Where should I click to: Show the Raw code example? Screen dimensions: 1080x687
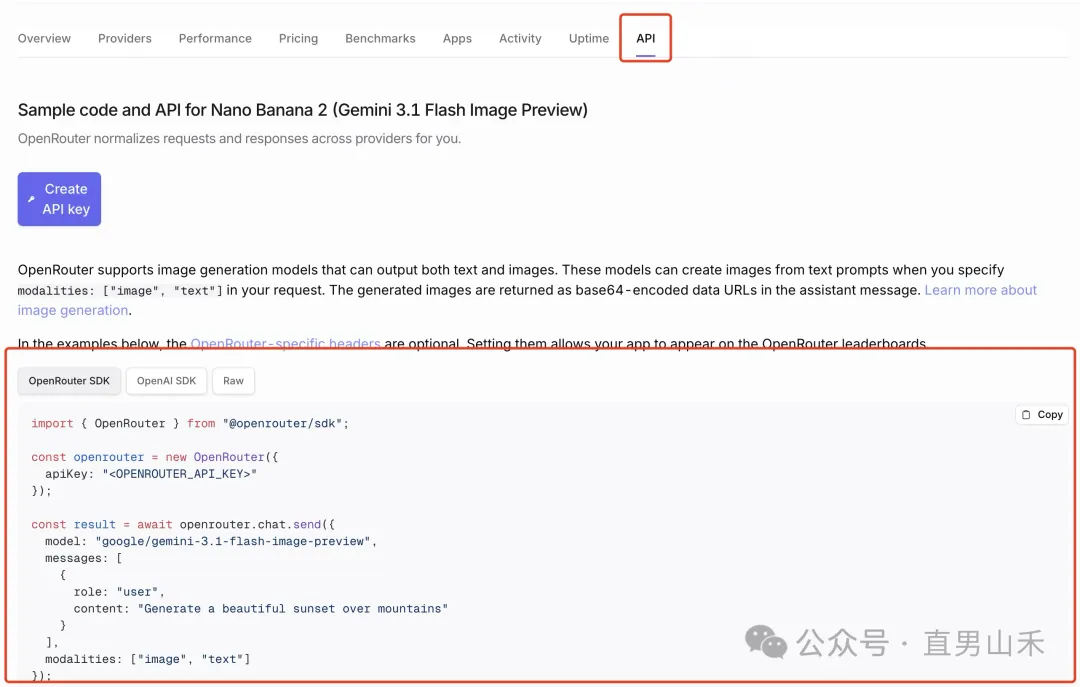(233, 381)
